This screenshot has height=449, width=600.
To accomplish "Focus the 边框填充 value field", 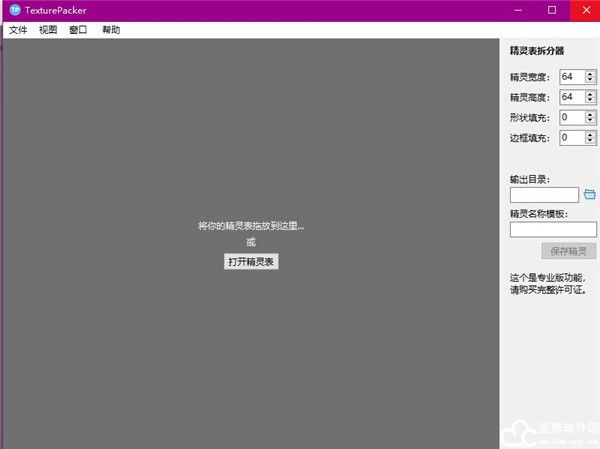I will click(572, 137).
